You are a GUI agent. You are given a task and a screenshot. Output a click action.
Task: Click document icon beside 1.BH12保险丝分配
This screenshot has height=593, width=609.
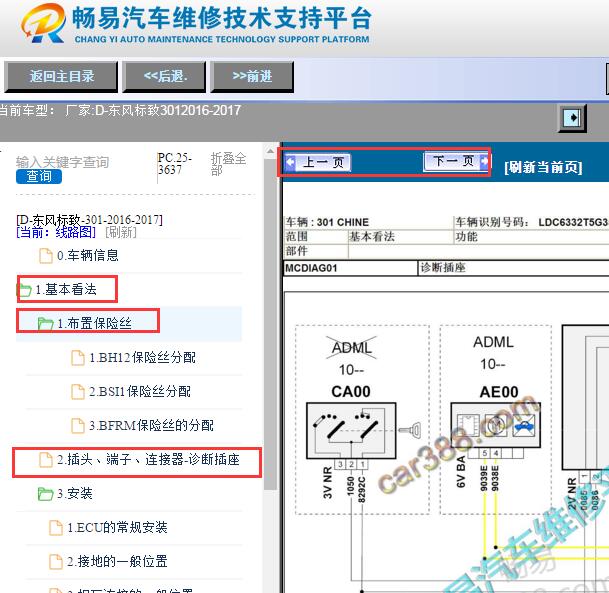(x=78, y=358)
